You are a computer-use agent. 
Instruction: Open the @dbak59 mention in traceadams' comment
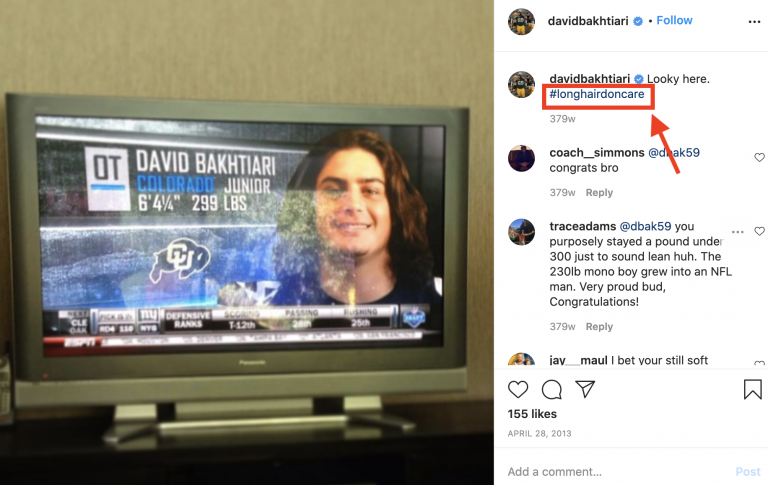pos(645,226)
